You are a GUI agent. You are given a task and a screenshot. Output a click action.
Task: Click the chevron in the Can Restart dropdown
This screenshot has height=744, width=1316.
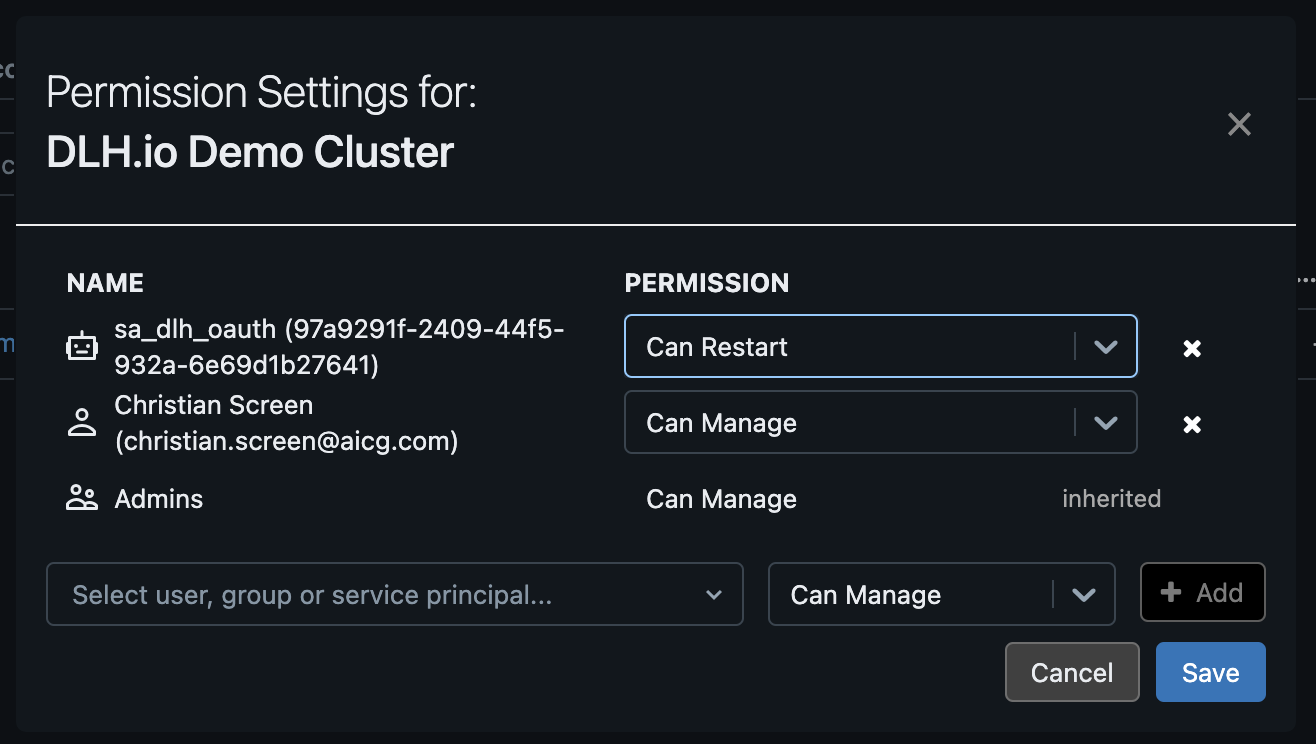point(1105,346)
